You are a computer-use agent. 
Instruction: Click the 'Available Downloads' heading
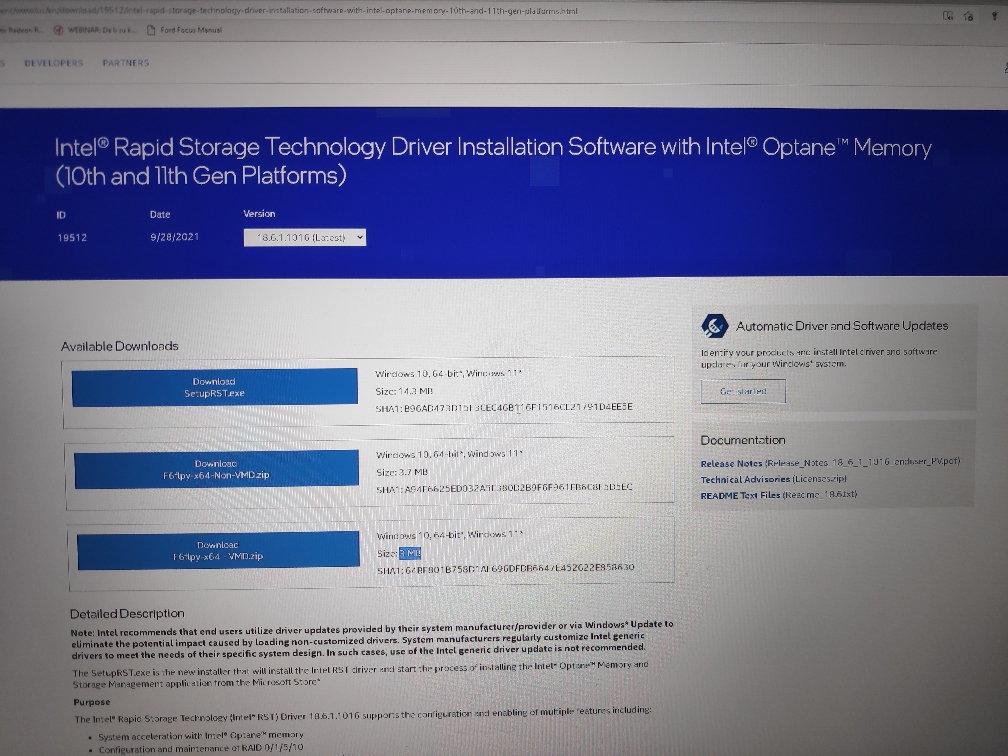tap(120, 346)
